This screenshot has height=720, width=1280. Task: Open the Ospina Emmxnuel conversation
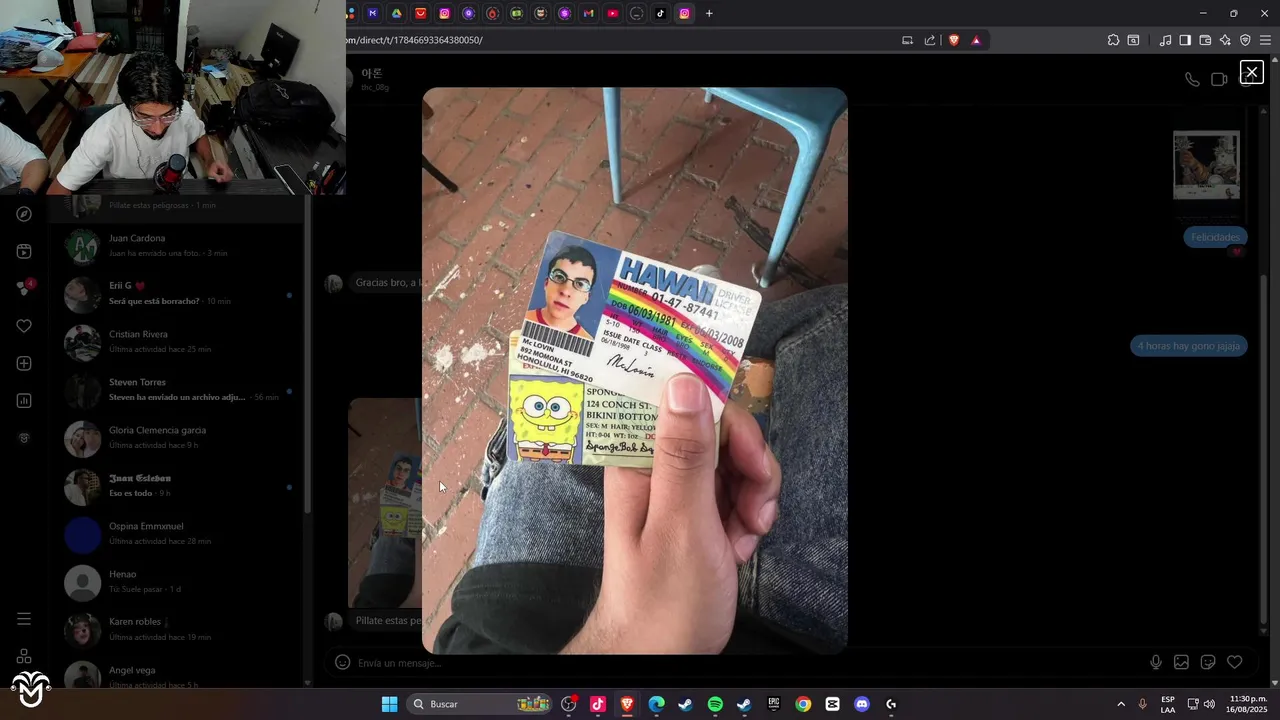coord(178,533)
